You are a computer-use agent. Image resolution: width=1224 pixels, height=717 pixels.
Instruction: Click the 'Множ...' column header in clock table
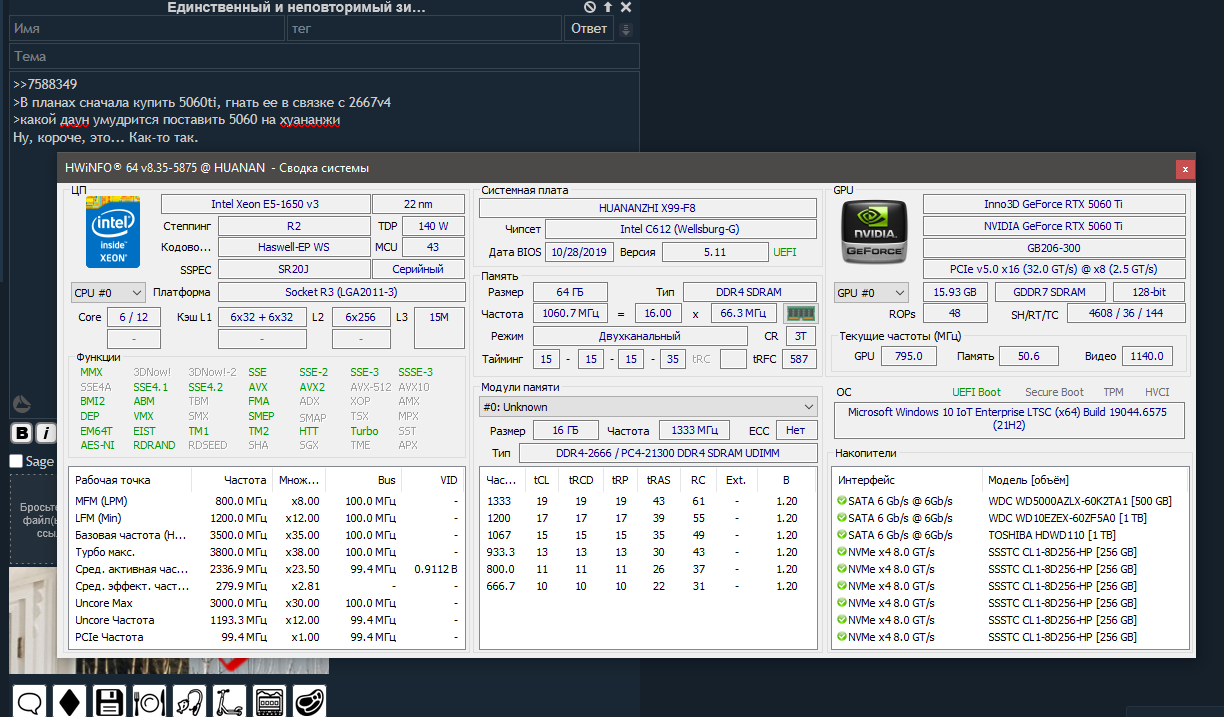point(299,480)
